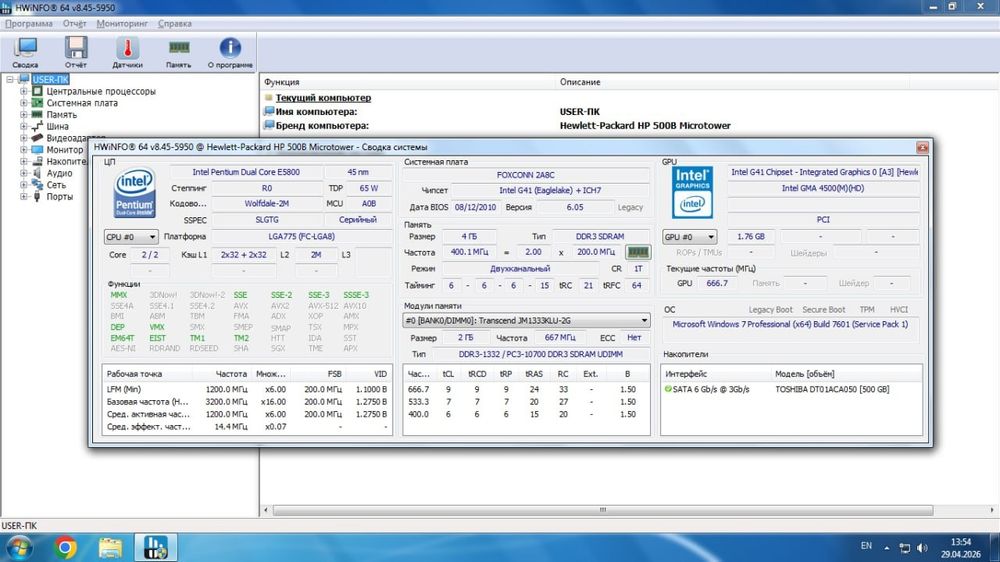This screenshot has width=1000, height=562.
Task: Open the Датчики sensors icon
Action: [x=128, y=52]
